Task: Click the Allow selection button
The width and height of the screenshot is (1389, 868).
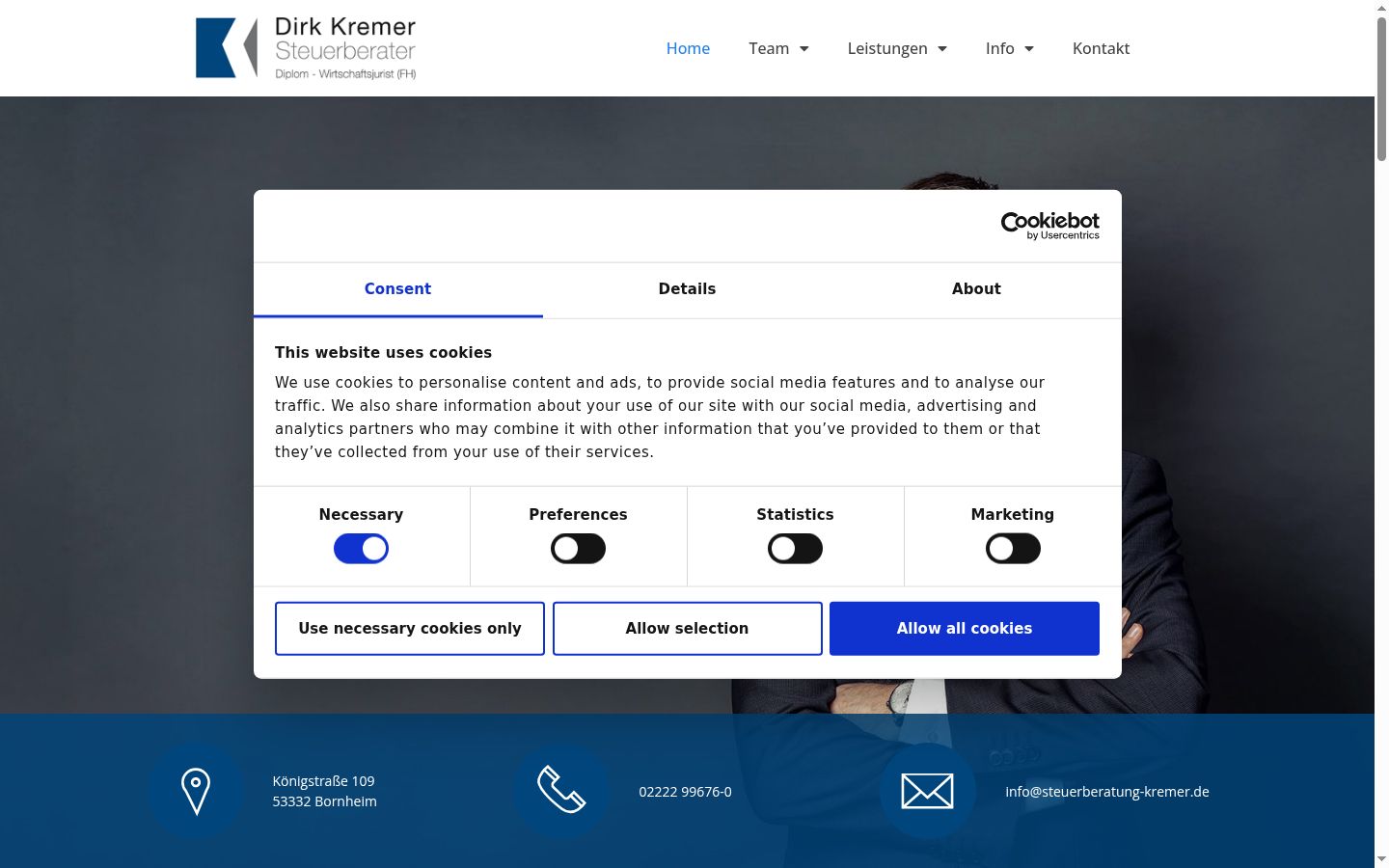Action: [688, 629]
